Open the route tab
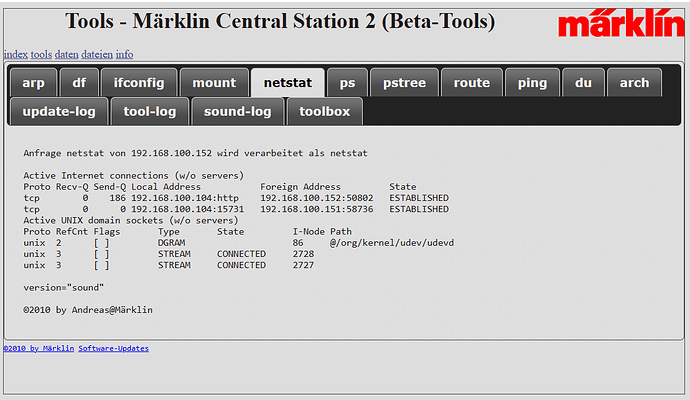690x400 pixels. [x=471, y=83]
